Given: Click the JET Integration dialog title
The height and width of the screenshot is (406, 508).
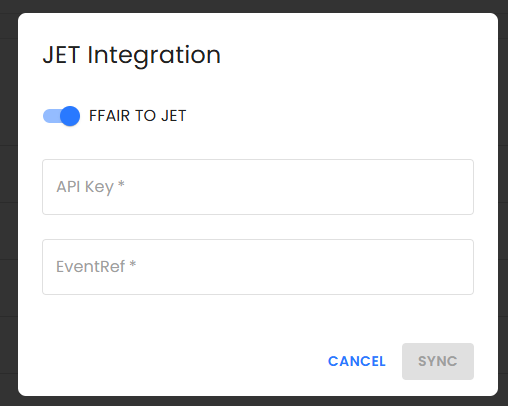Looking at the screenshot, I should pyautogui.click(x=132, y=55).
